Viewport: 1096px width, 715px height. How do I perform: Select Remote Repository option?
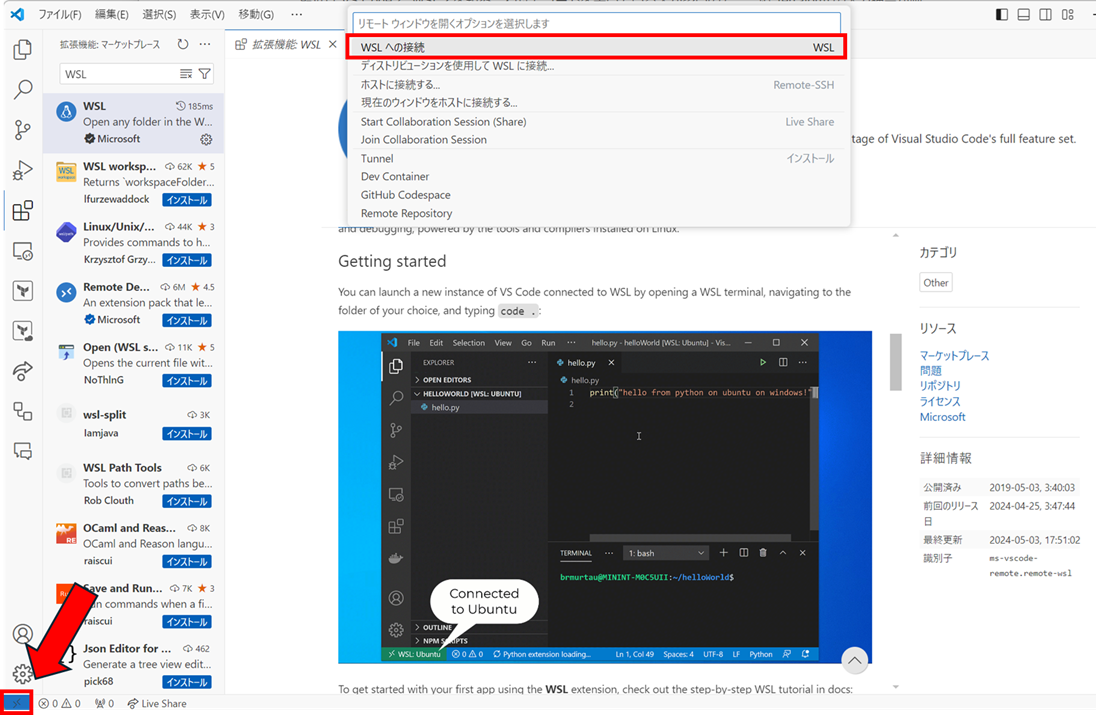(598, 213)
